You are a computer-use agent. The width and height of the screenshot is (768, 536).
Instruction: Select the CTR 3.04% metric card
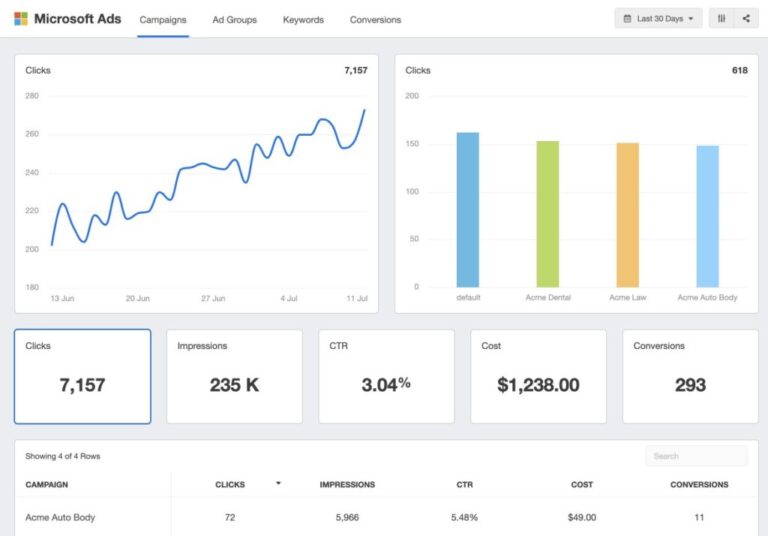(x=386, y=376)
